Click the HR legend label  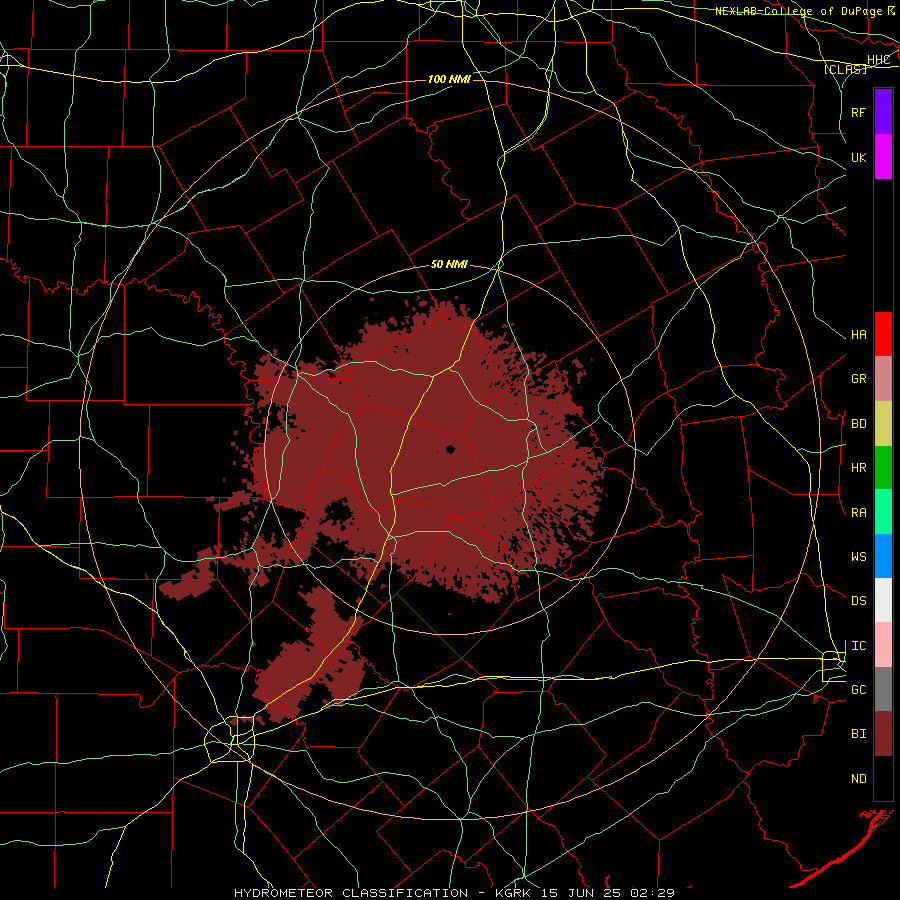point(858,468)
